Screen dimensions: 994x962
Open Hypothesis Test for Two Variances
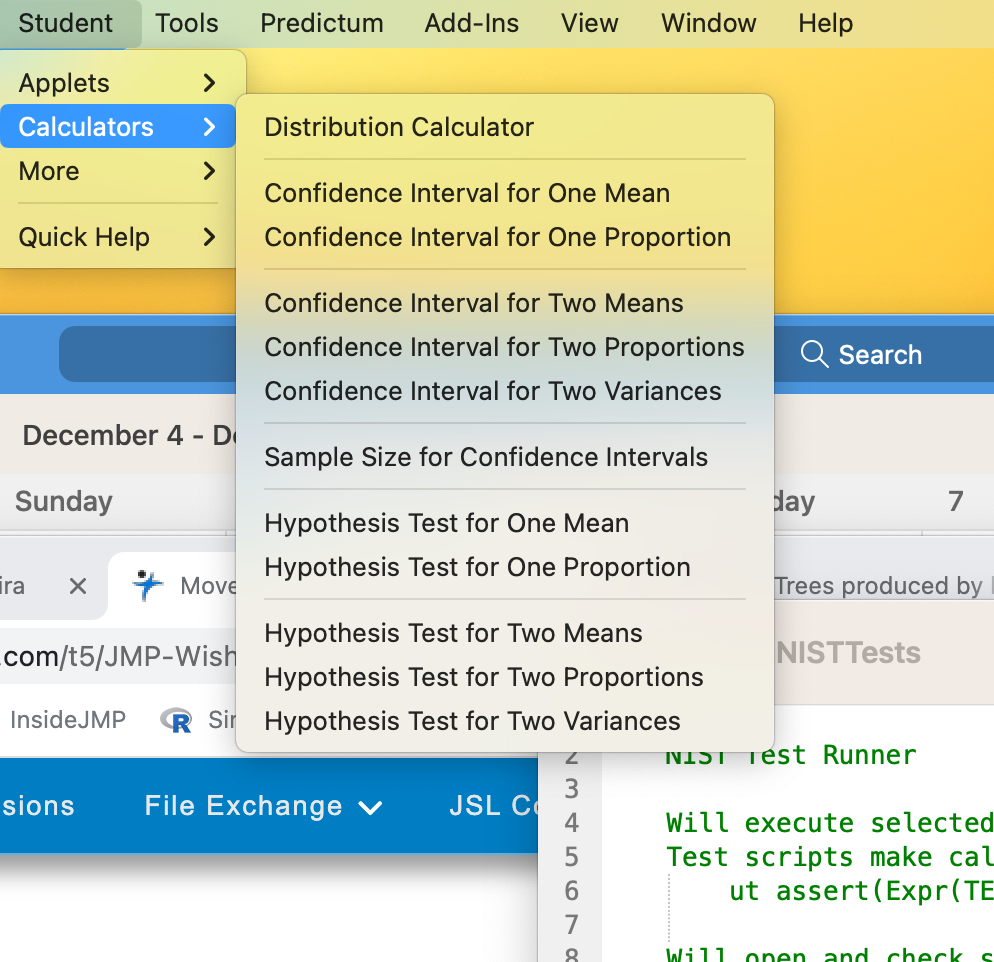(x=471, y=721)
